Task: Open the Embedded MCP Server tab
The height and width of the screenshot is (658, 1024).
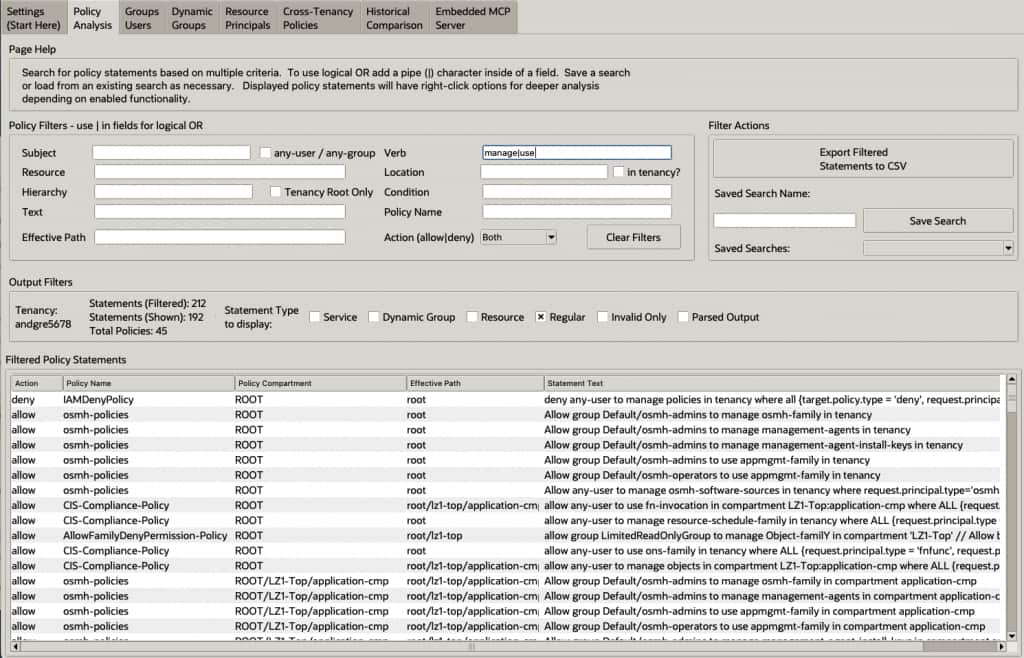Action: [x=473, y=18]
